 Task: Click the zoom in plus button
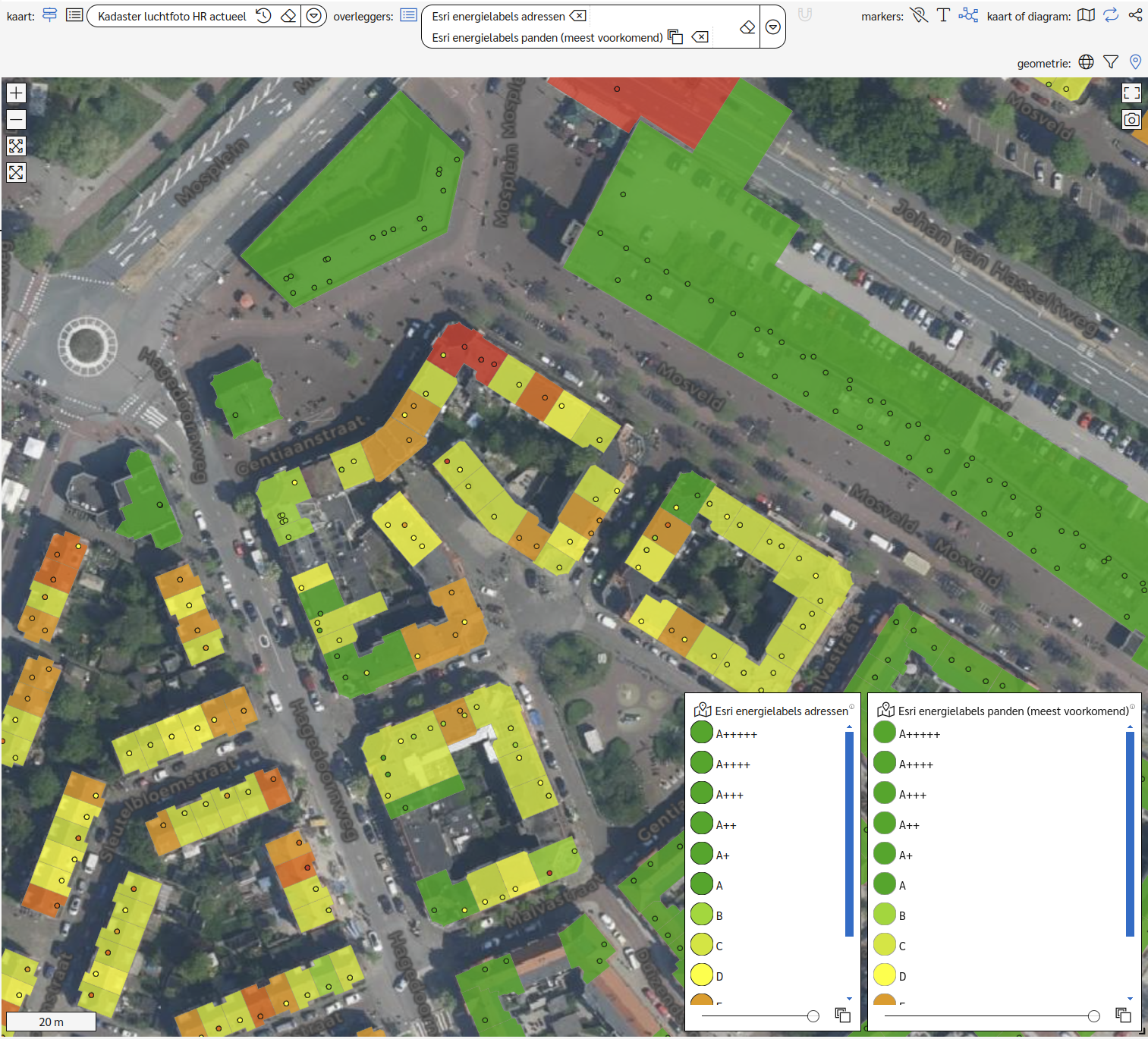coord(16,93)
